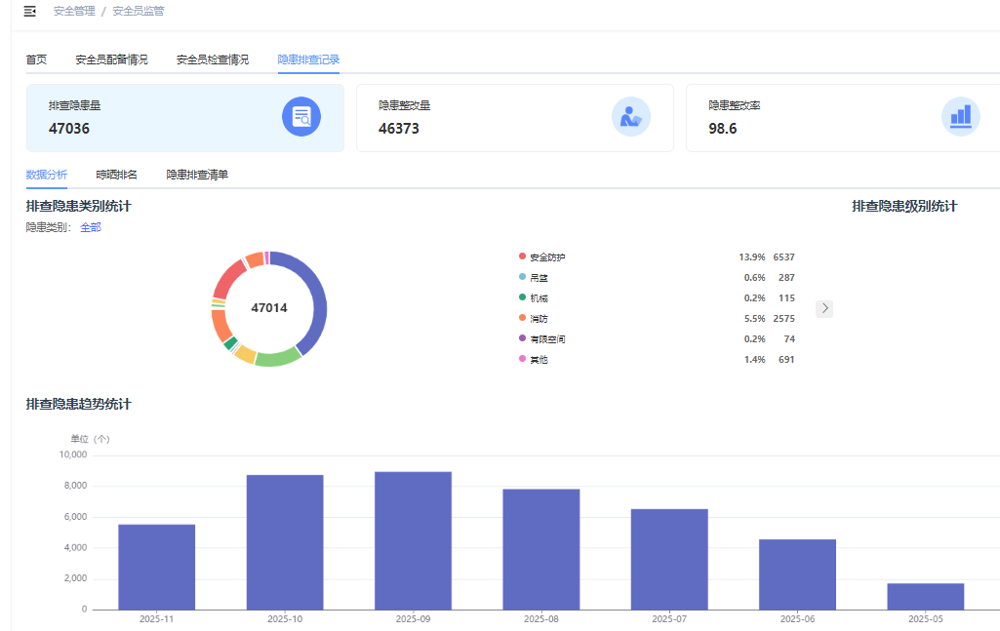Click the 安全管理 breadcrumb link
1000x631 pixels.
pos(74,11)
